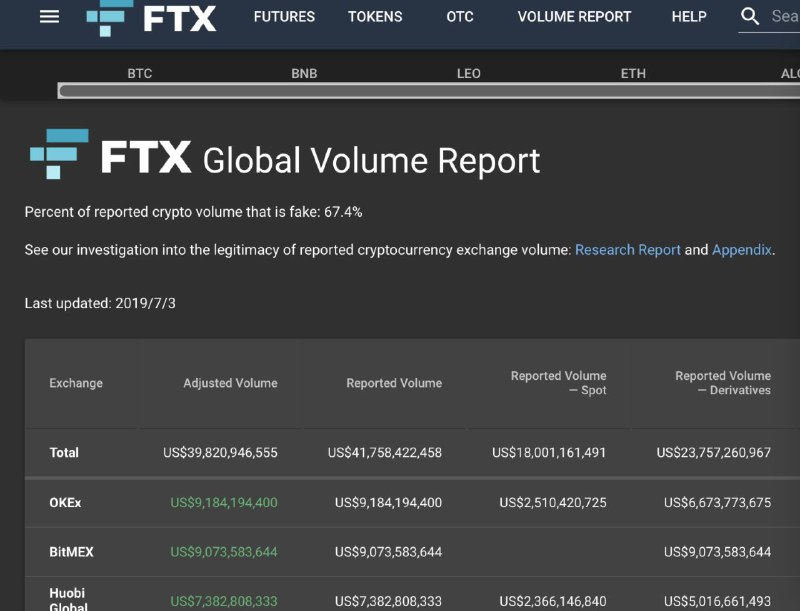The image size is (800, 611).
Task: Click Total reported volume US$41,758,422,458
Action: 385,452
